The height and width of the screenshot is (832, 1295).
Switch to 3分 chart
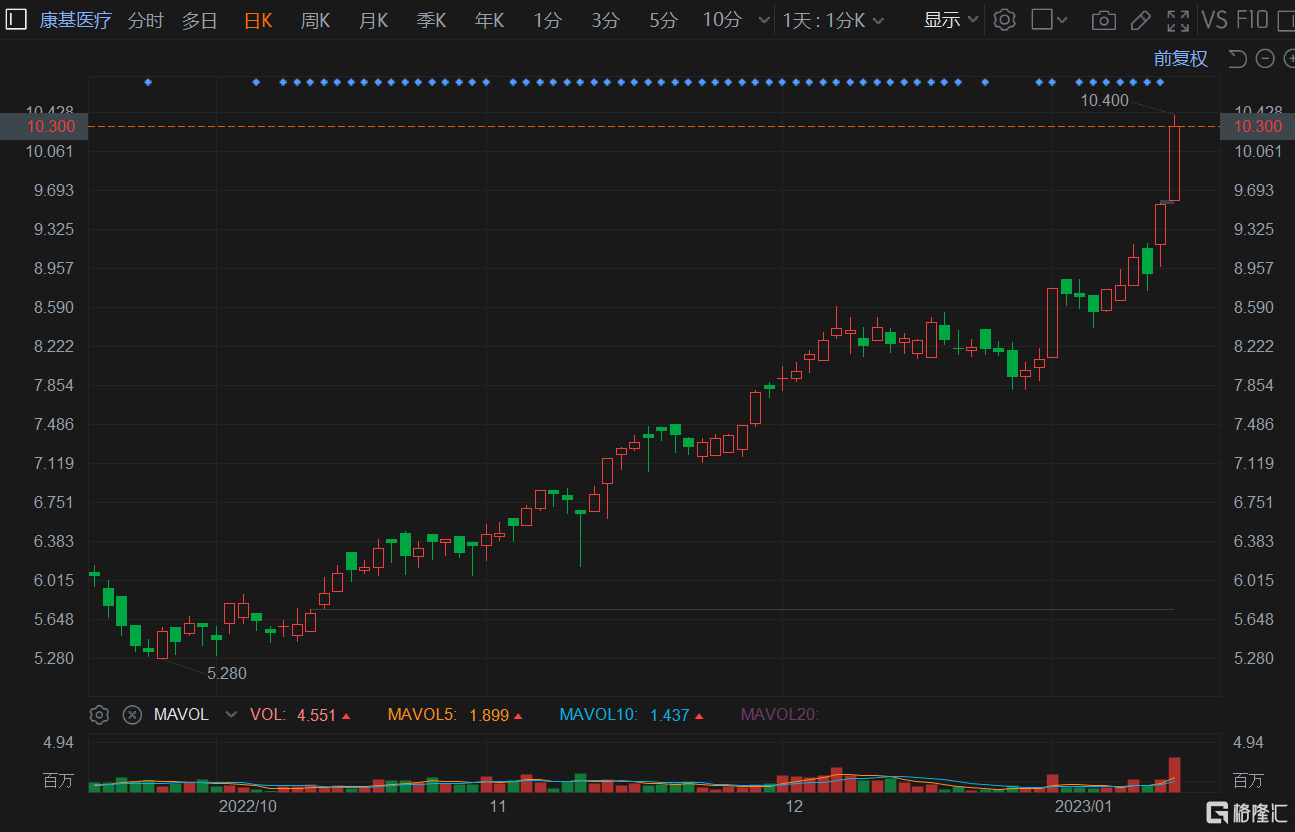(605, 20)
